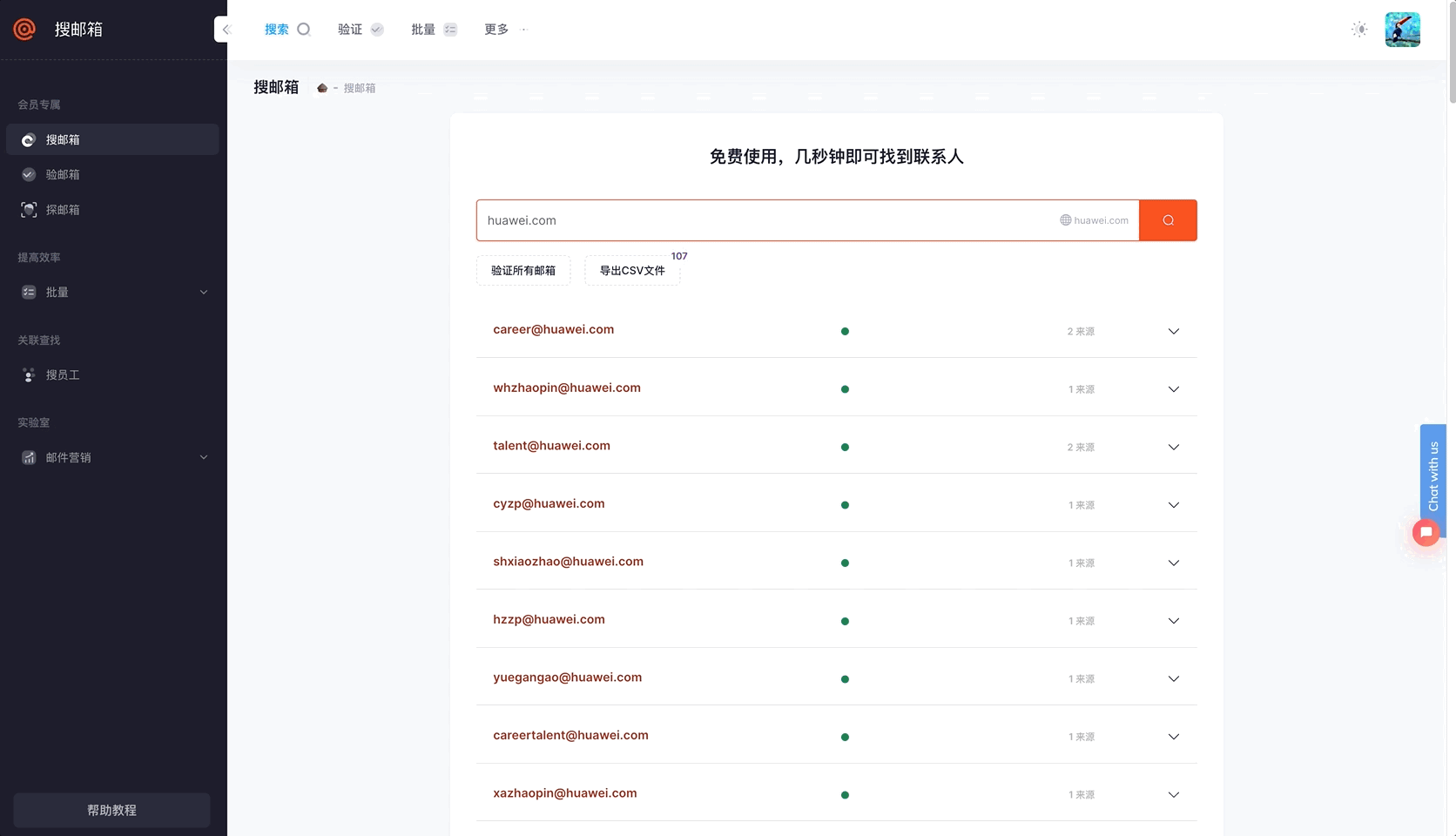The height and width of the screenshot is (836, 1456).
Task: Open the 帮助教程 button
Action: pyautogui.click(x=111, y=810)
